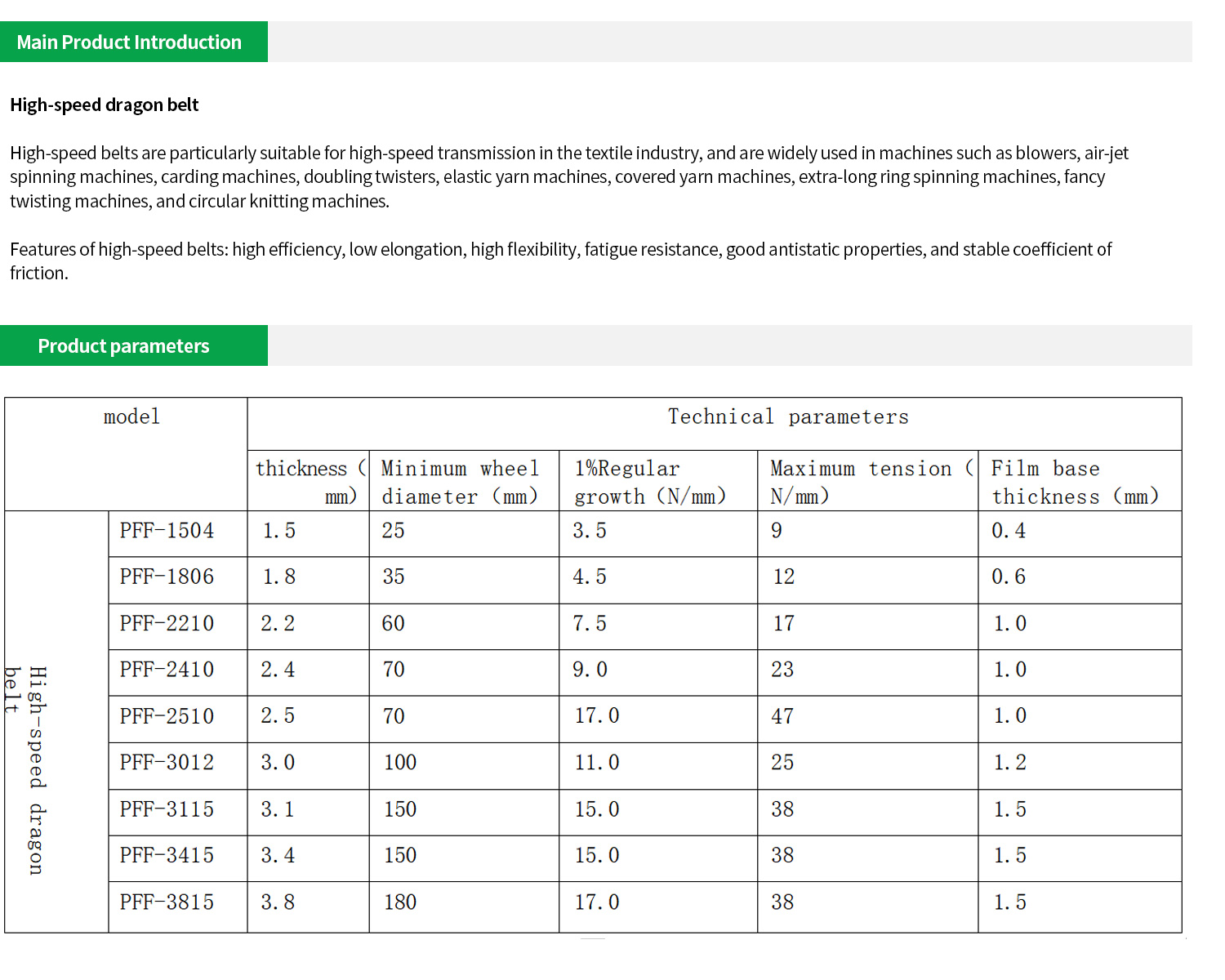Select the PFF-3415 model cell
This screenshot has width=1225, height=980.
(x=167, y=856)
